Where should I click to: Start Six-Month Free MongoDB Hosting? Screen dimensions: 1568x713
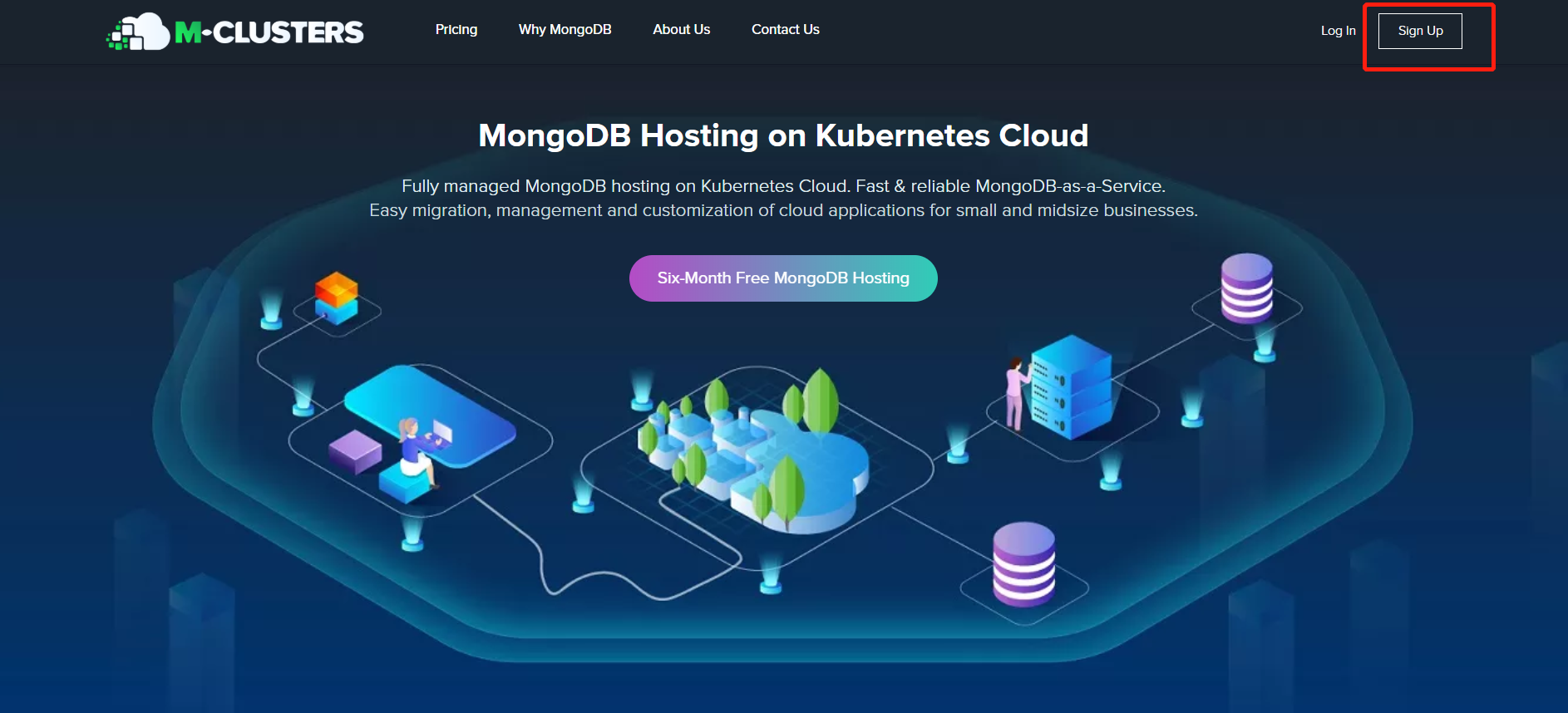pyautogui.click(x=783, y=278)
